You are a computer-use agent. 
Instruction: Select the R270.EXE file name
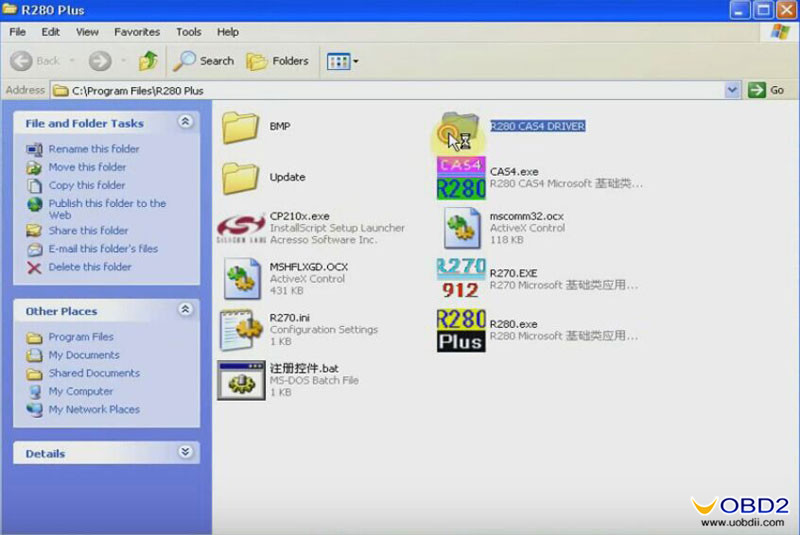tap(513, 273)
